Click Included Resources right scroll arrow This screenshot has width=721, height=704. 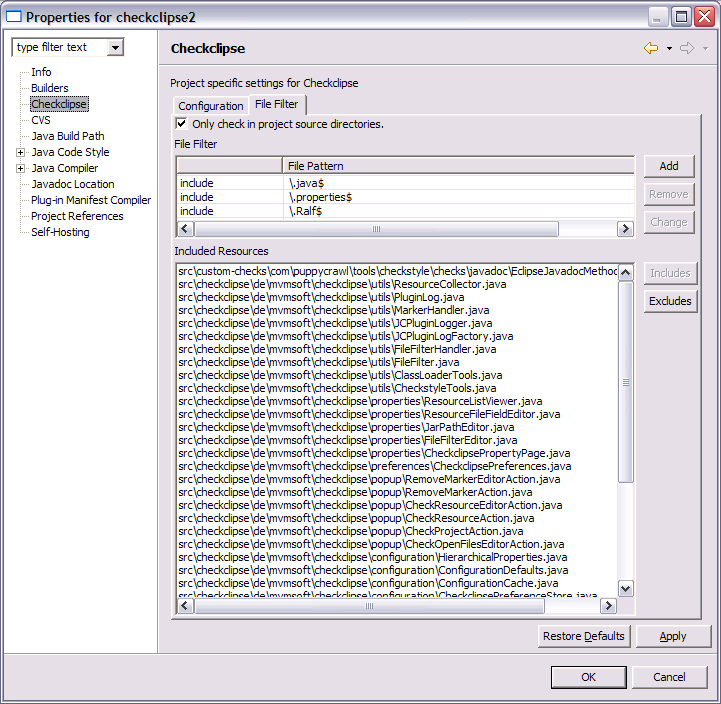tap(608, 606)
